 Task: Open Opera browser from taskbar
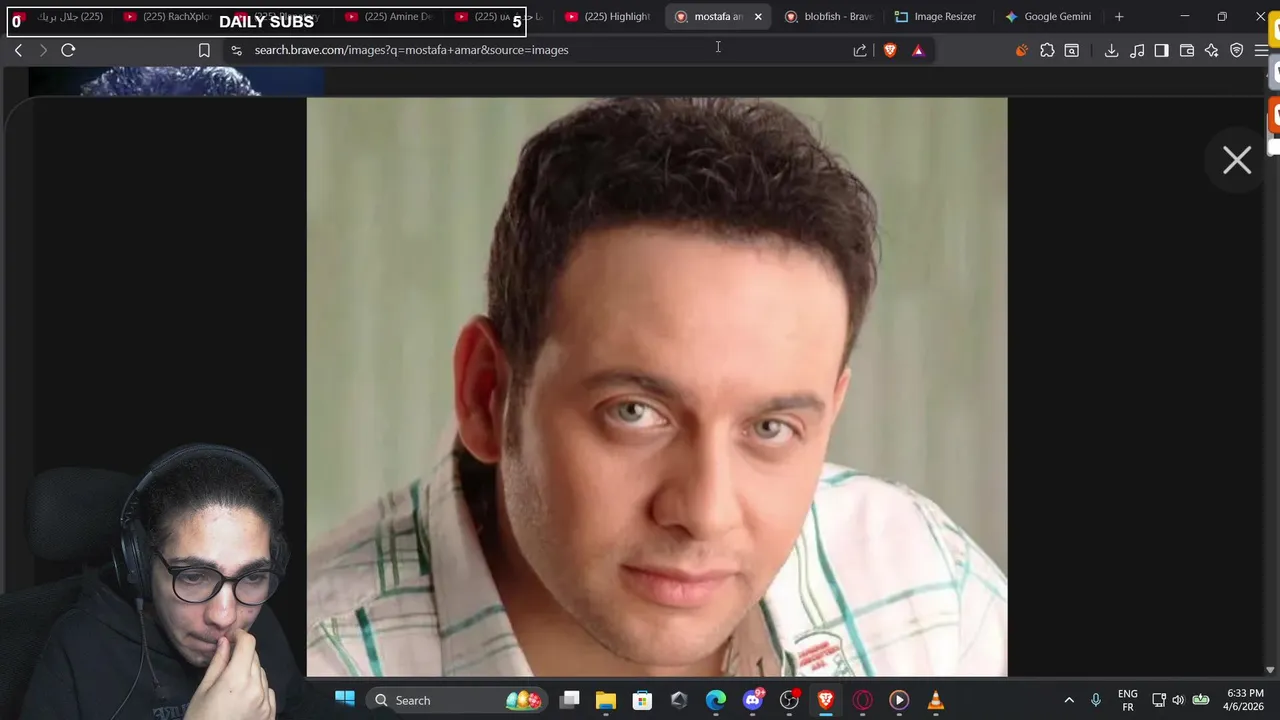click(x=862, y=700)
